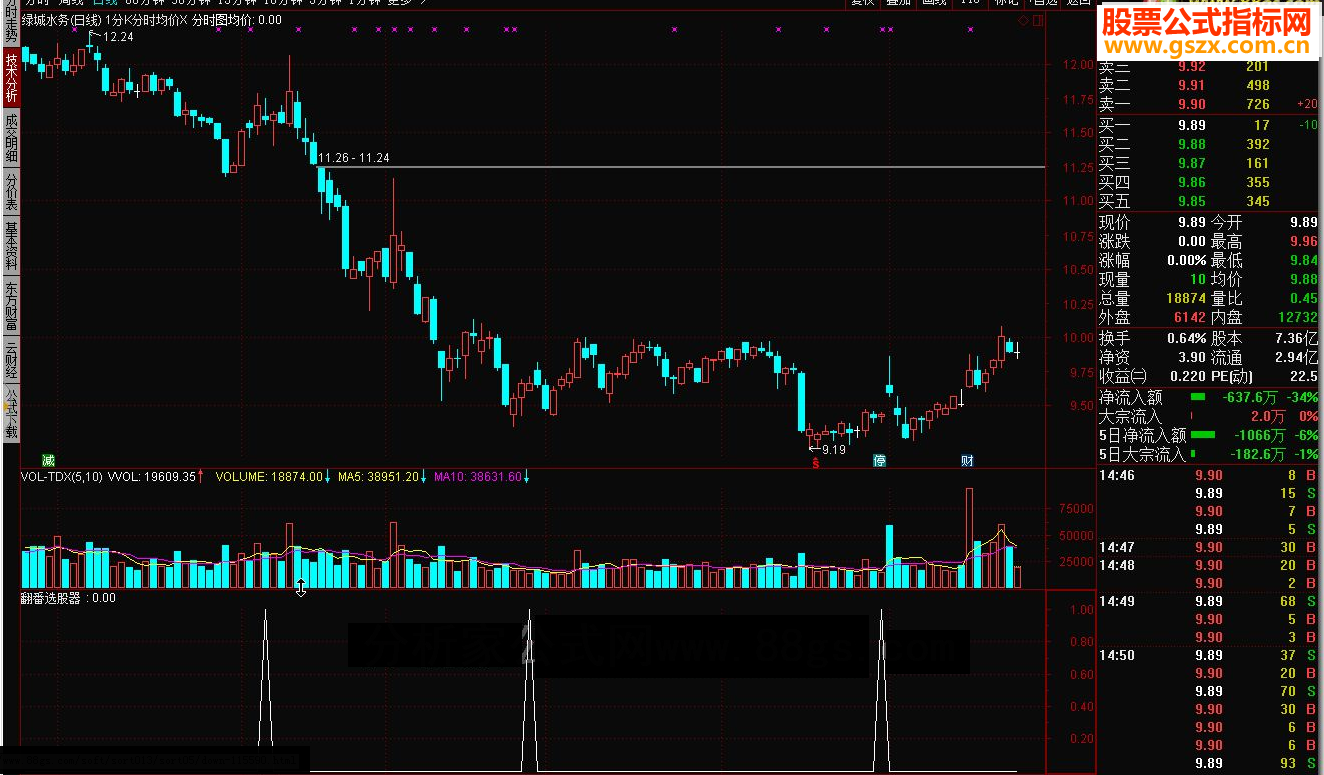Click the 14:49 tick with volume 68
The width and height of the screenshot is (1324, 775).
click(1209, 601)
